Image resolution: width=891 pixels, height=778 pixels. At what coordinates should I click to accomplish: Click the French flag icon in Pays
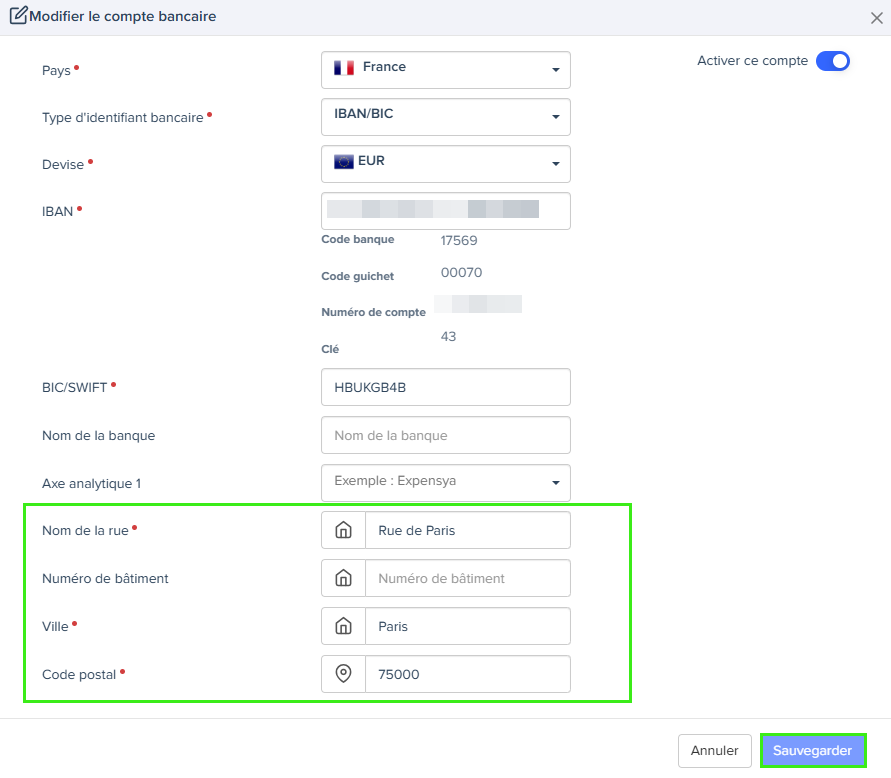pyautogui.click(x=344, y=68)
